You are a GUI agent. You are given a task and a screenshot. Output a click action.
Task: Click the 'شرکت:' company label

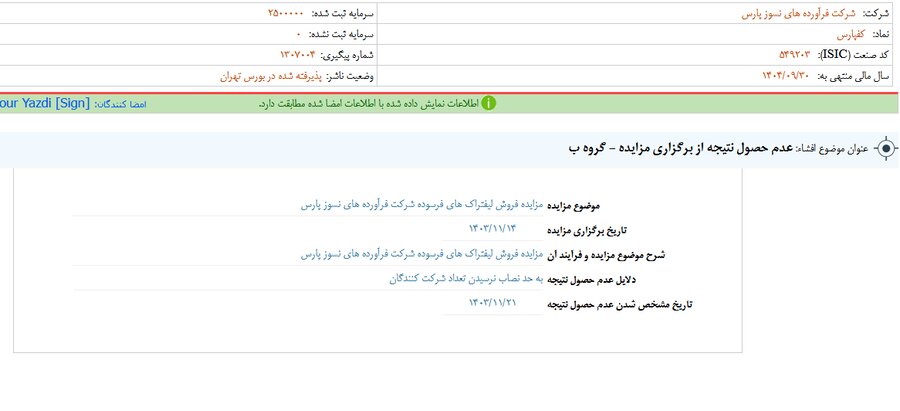pyautogui.click(x=875, y=14)
